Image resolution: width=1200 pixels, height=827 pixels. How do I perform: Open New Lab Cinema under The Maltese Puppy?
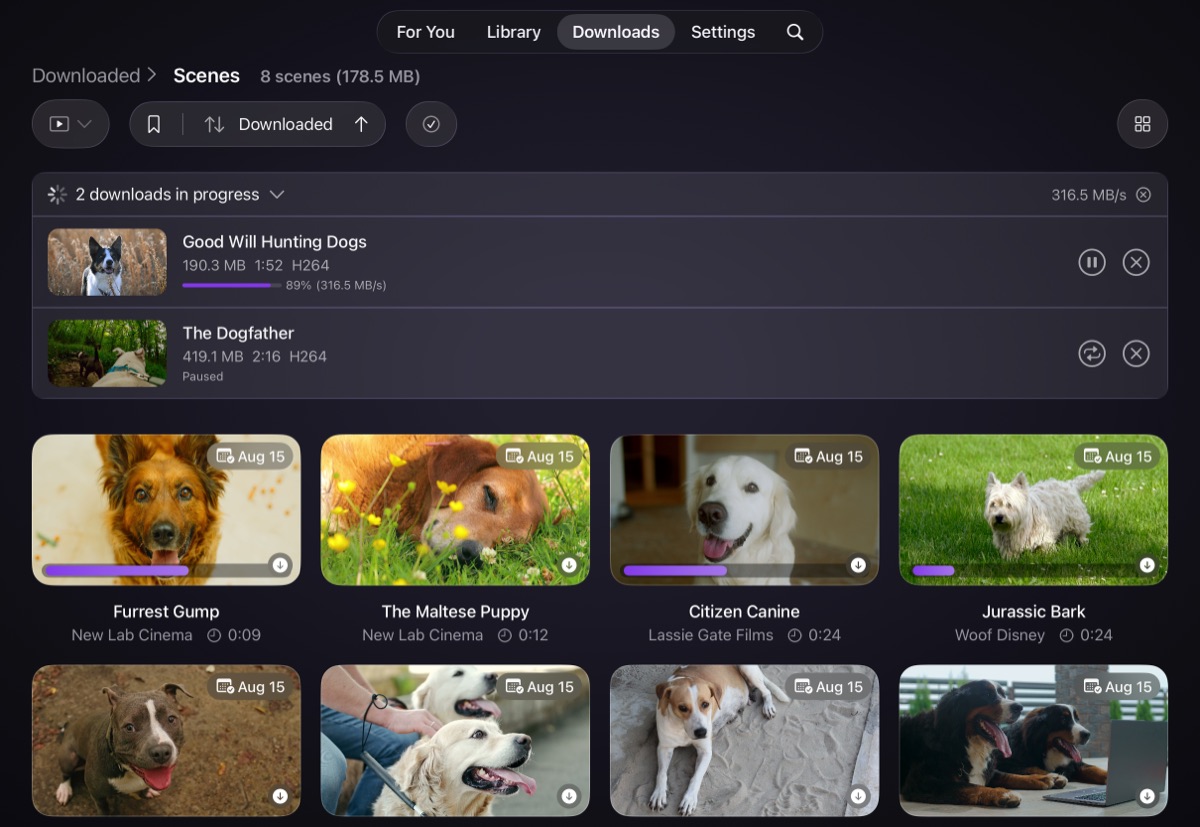point(422,635)
